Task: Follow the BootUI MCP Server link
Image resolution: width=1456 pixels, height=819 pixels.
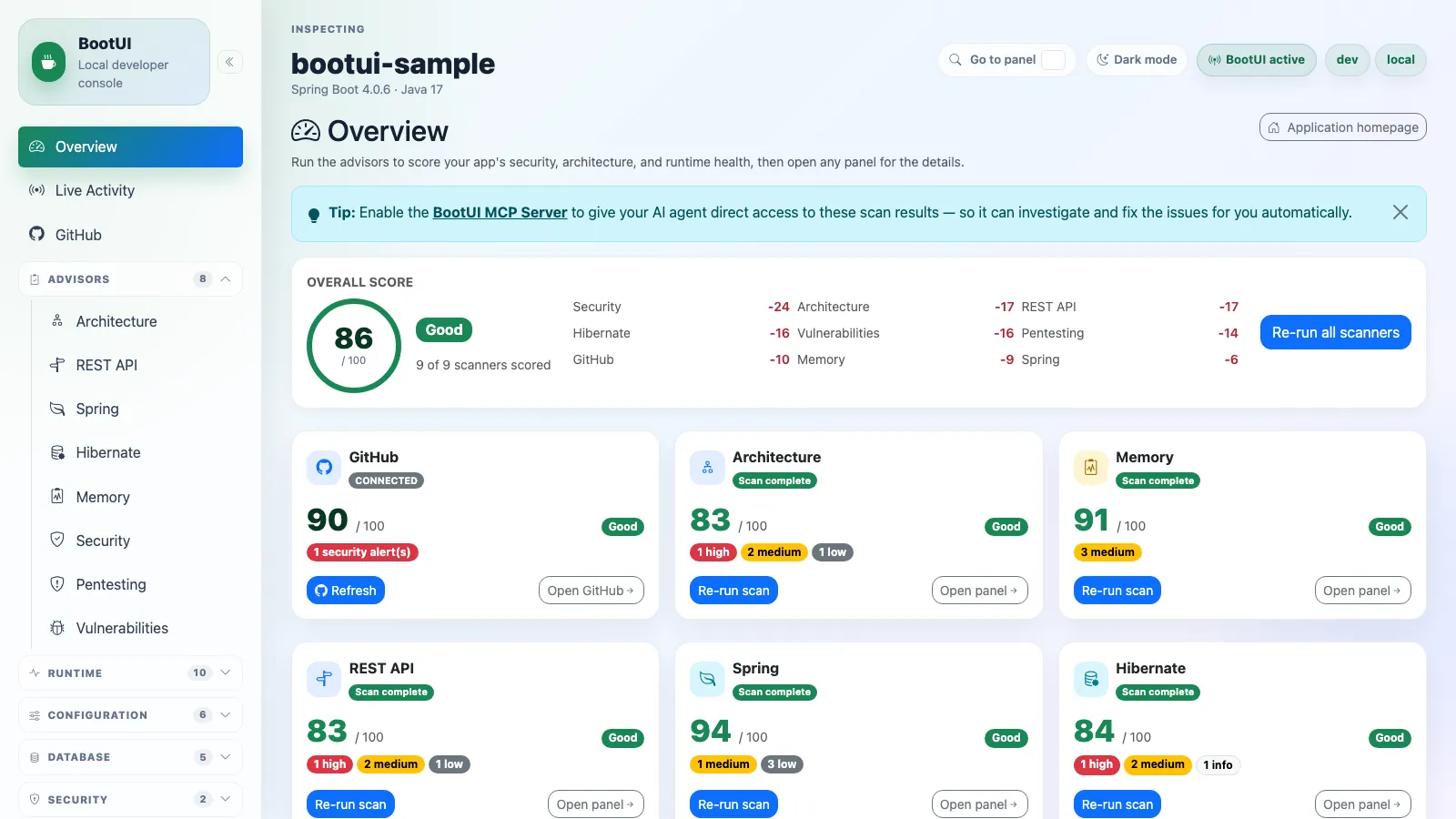Action: (x=500, y=212)
